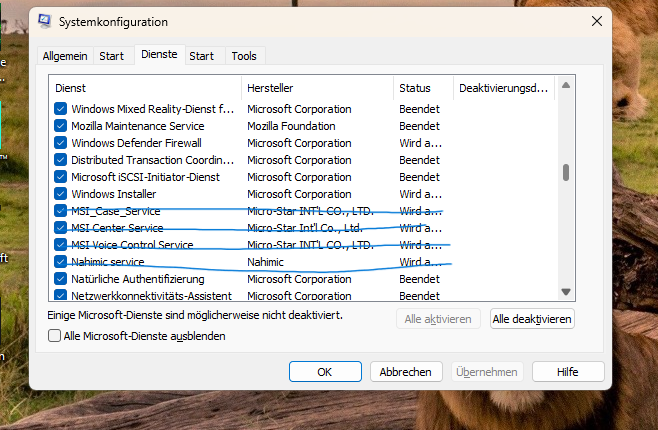
Task: Click the services list scrollbar thumb
Action: [x=565, y=172]
